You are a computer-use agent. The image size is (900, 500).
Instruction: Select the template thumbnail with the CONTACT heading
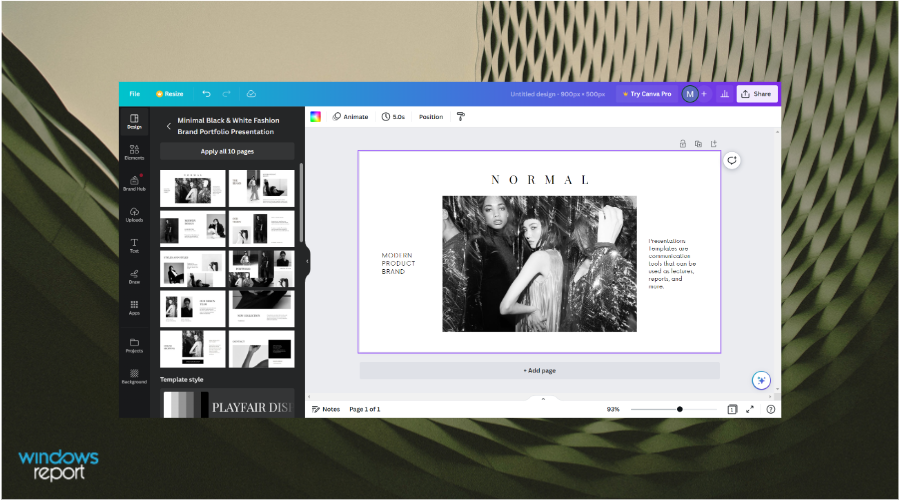coord(262,349)
